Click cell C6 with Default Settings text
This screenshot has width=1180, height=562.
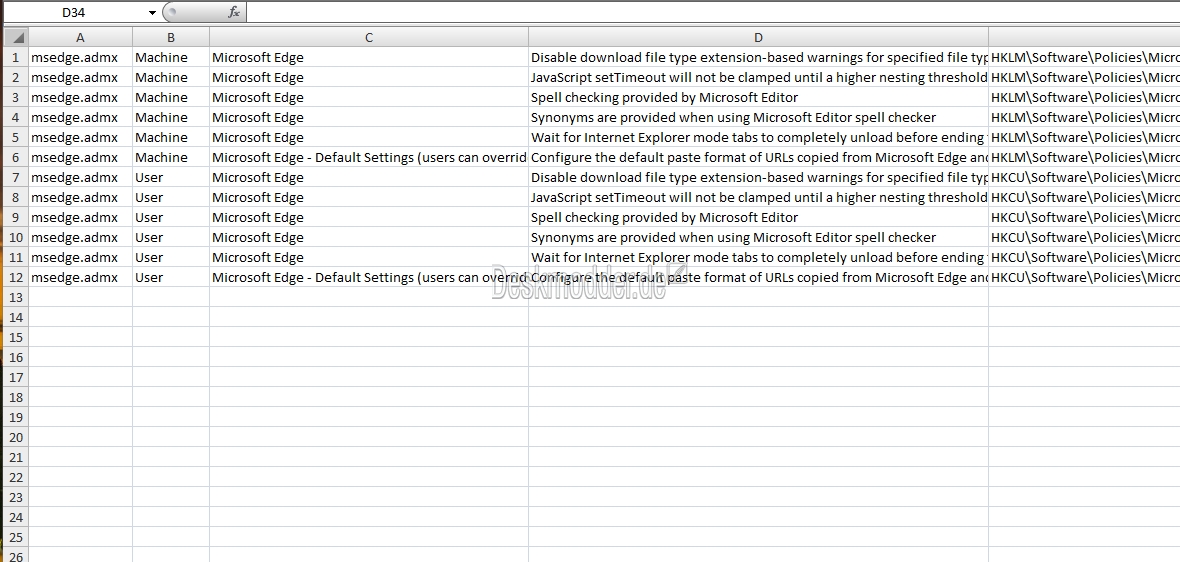369,157
